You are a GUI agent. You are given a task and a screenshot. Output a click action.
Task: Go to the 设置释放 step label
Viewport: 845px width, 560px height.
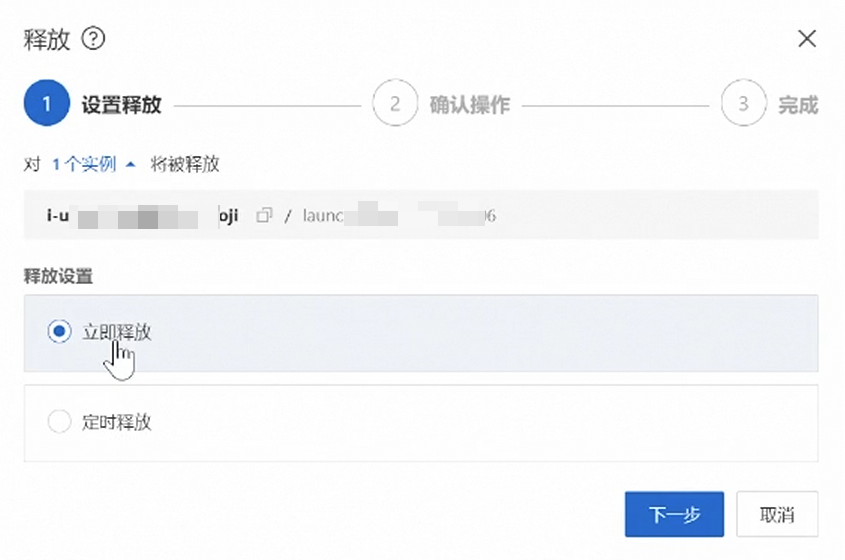(121, 105)
